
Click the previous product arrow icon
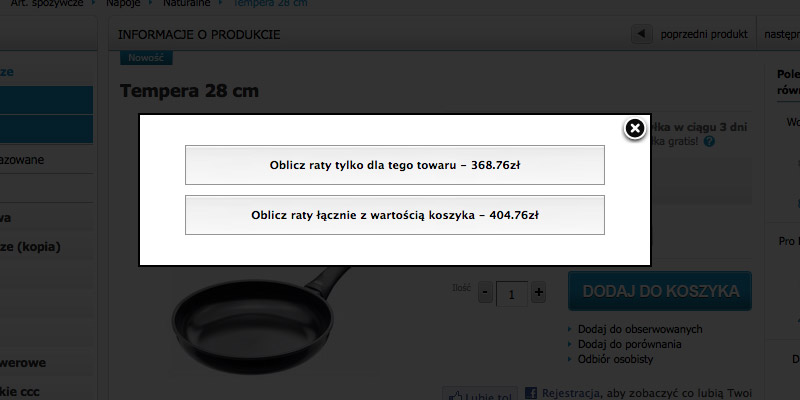click(x=642, y=34)
